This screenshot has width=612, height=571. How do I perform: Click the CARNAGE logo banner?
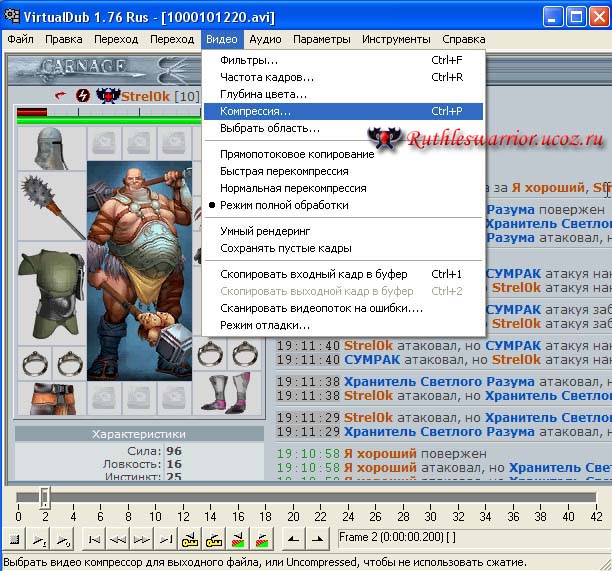[x=83, y=66]
